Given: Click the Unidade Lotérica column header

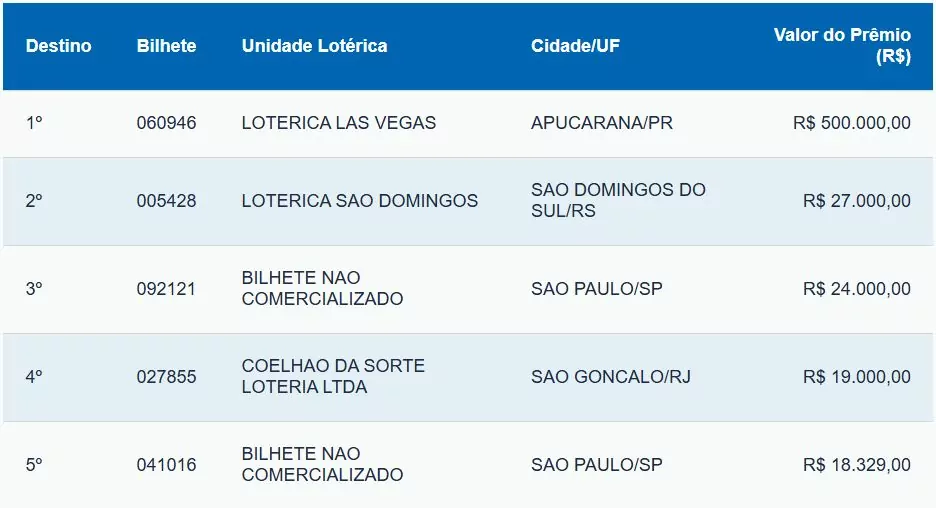Looking at the screenshot, I should click(x=314, y=46).
